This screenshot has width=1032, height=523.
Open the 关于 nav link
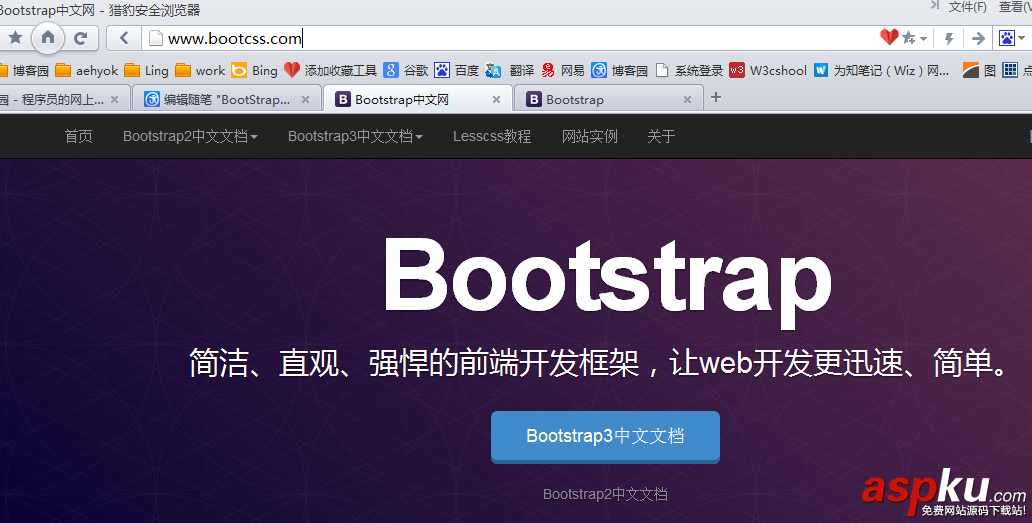(661, 136)
